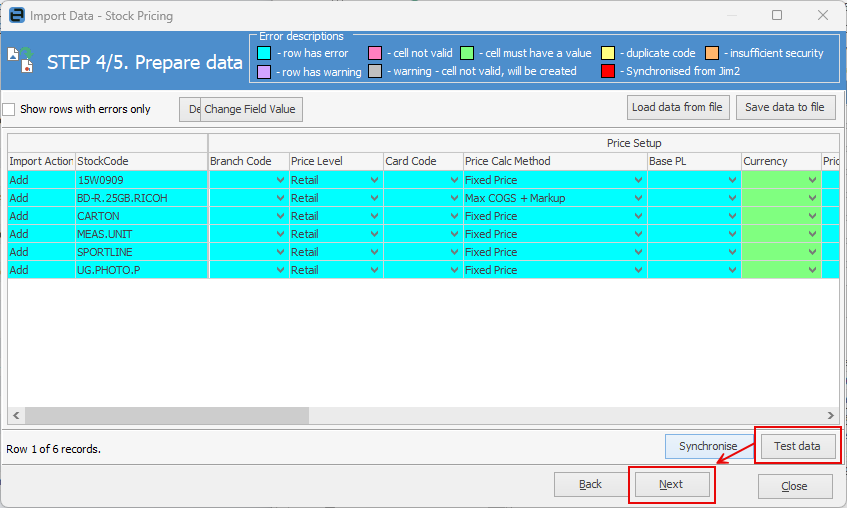
Task: Open Branch Code dropdown for 15W0909 row
Action: 280,180
